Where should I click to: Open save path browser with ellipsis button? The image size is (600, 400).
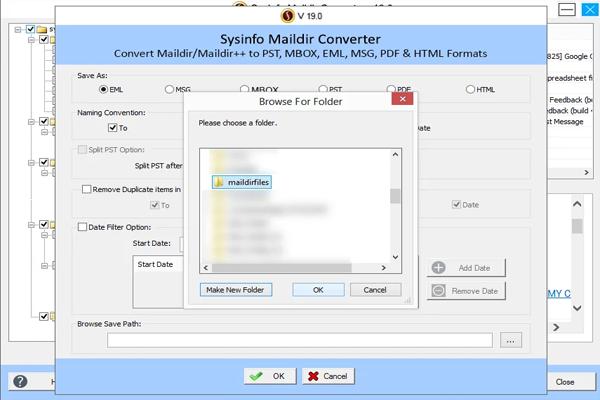(510, 340)
